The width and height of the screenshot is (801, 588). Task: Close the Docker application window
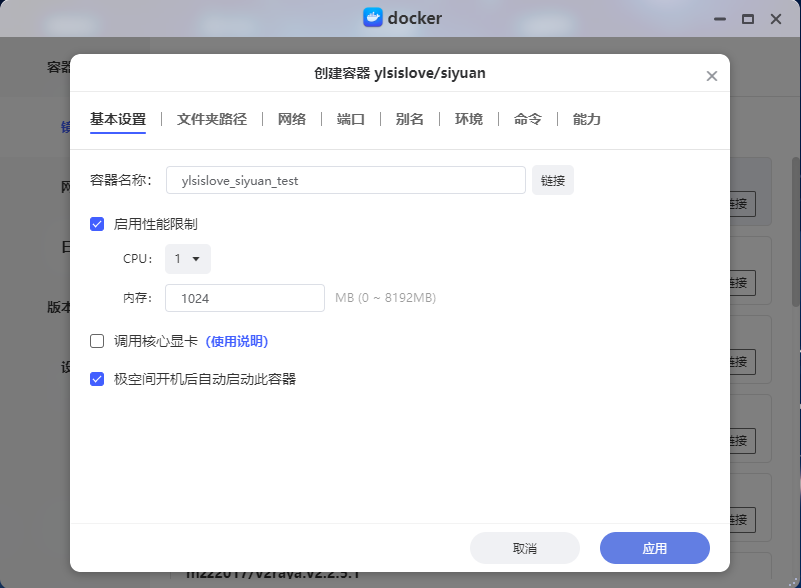point(775,19)
